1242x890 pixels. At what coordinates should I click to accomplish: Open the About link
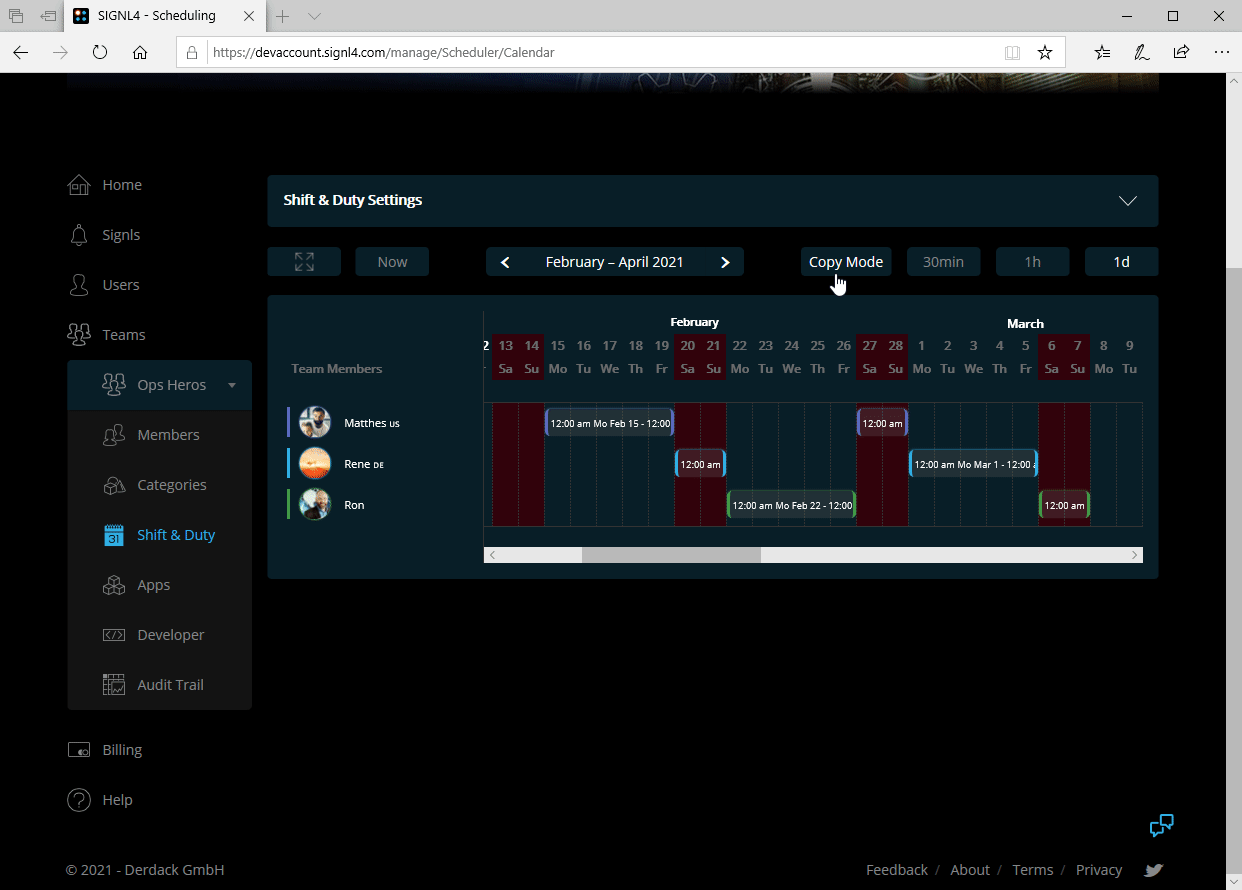pyautogui.click(x=970, y=870)
